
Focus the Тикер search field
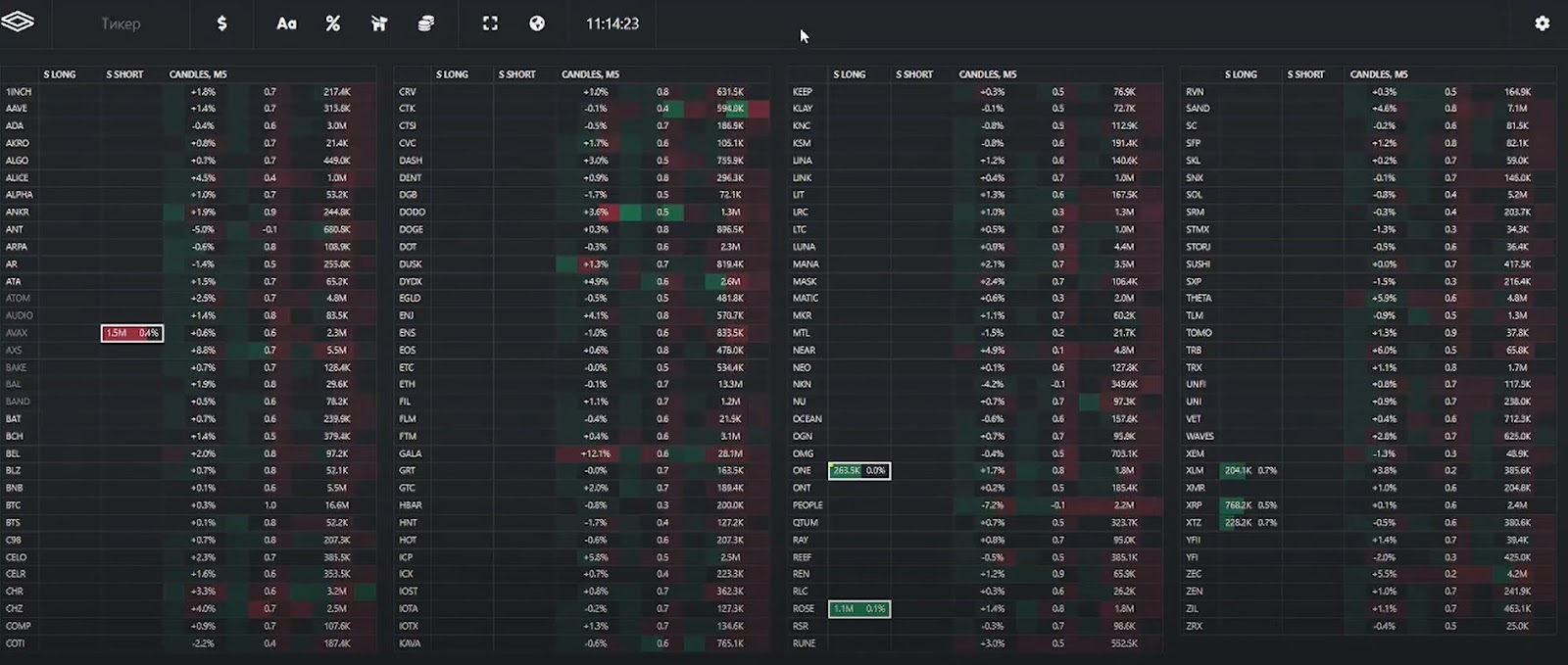(121, 24)
